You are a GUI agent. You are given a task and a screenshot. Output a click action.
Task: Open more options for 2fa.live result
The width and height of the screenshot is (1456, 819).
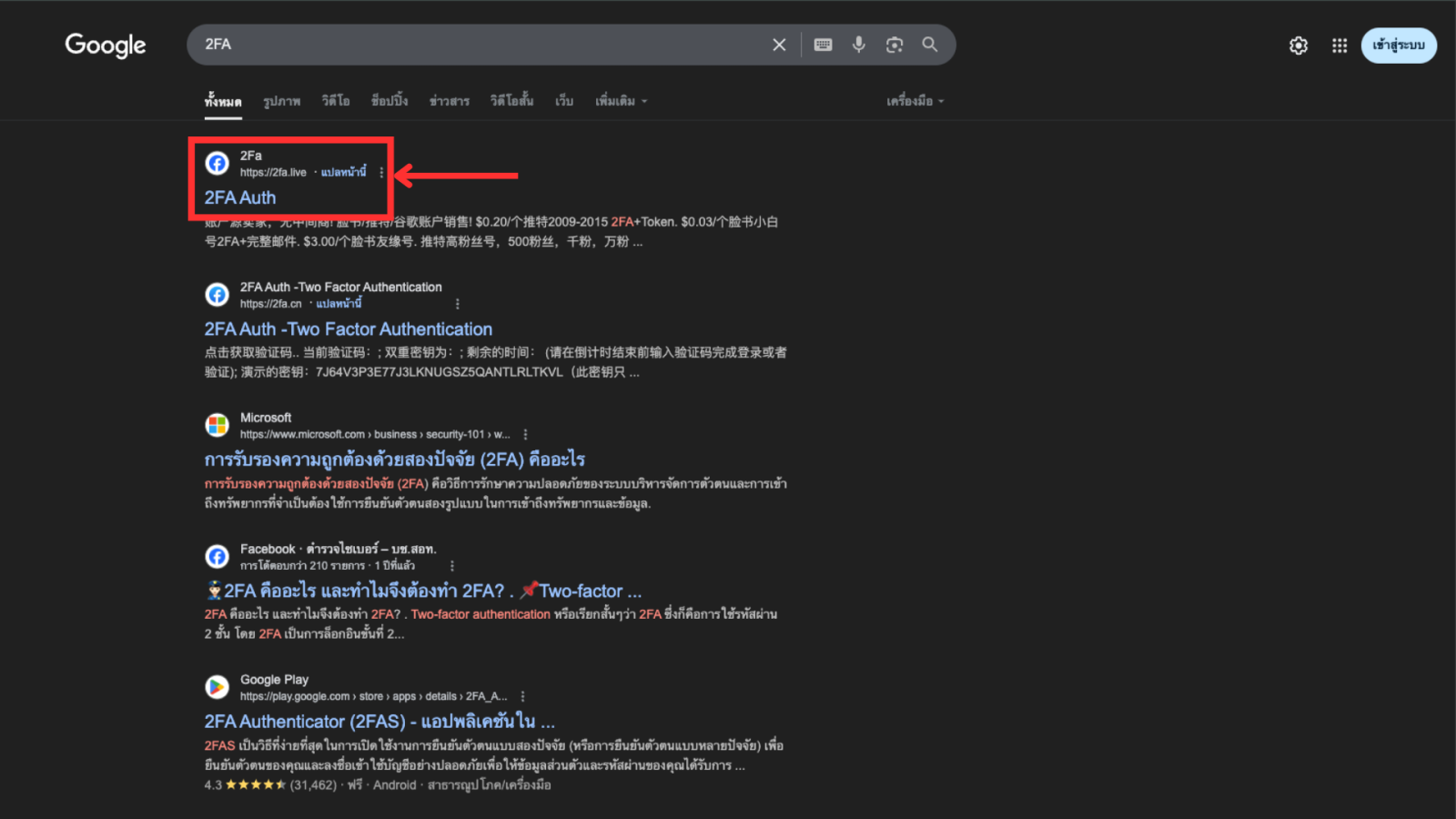[381, 173]
